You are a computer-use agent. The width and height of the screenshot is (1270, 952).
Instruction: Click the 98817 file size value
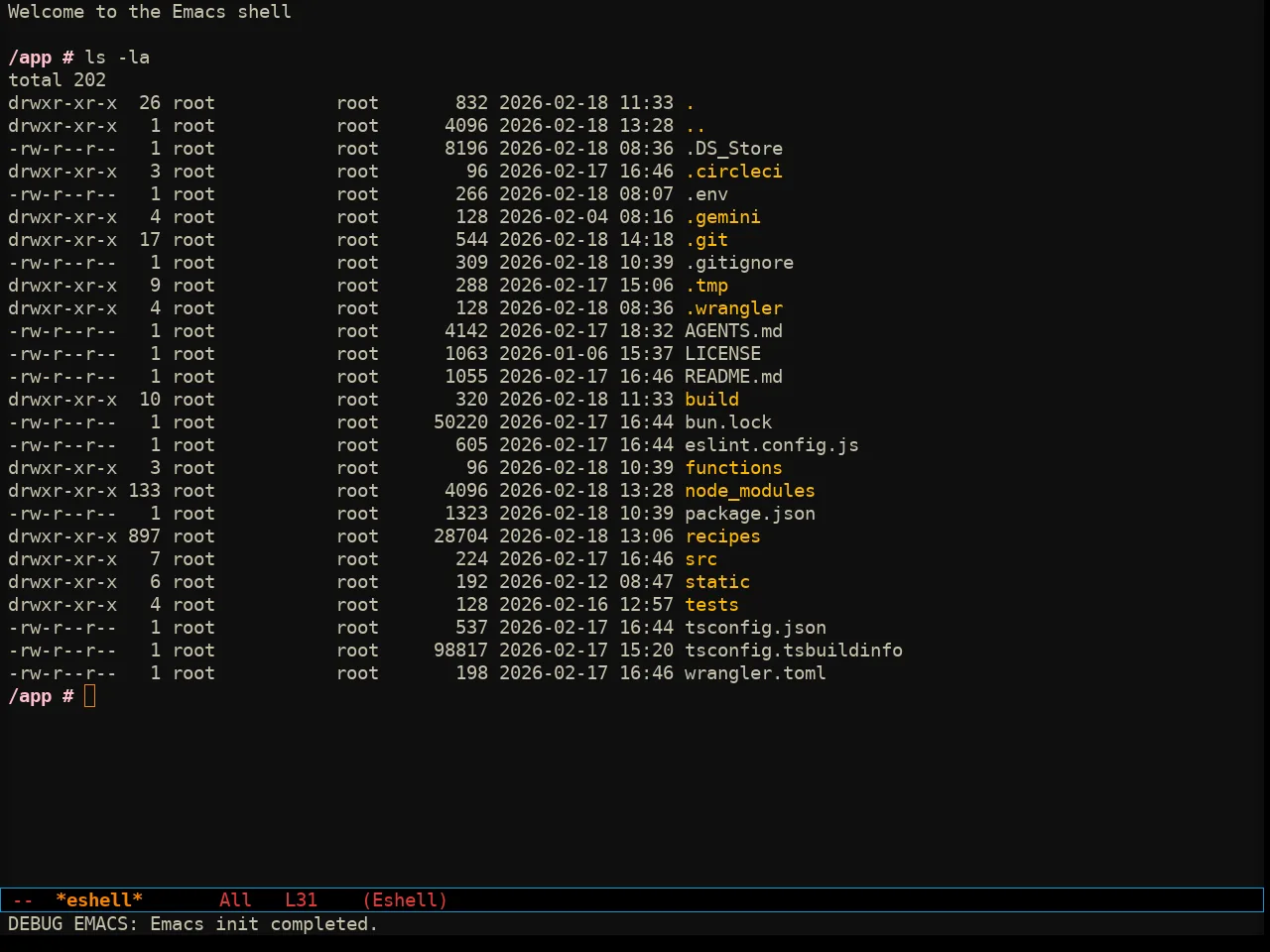click(461, 651)
